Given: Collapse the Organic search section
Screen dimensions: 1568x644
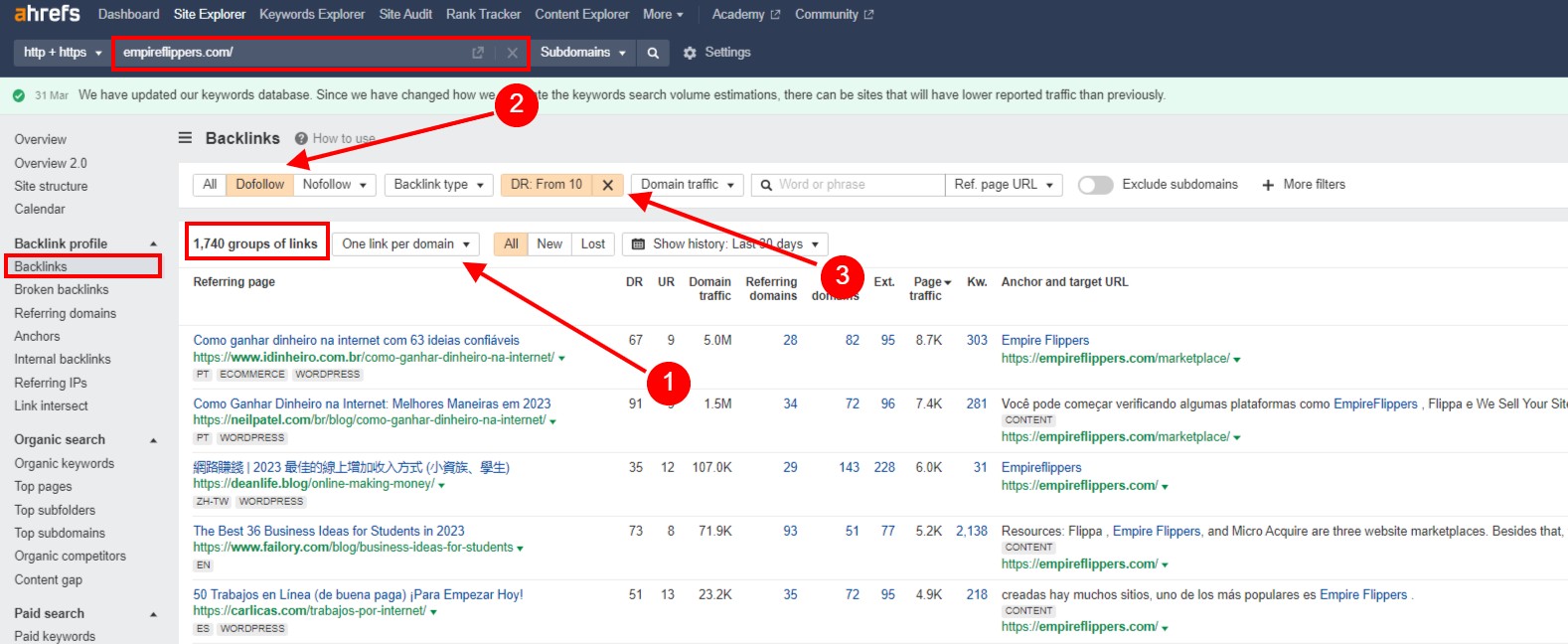Looking at the screenshot, I should click(x=153, y=440).
